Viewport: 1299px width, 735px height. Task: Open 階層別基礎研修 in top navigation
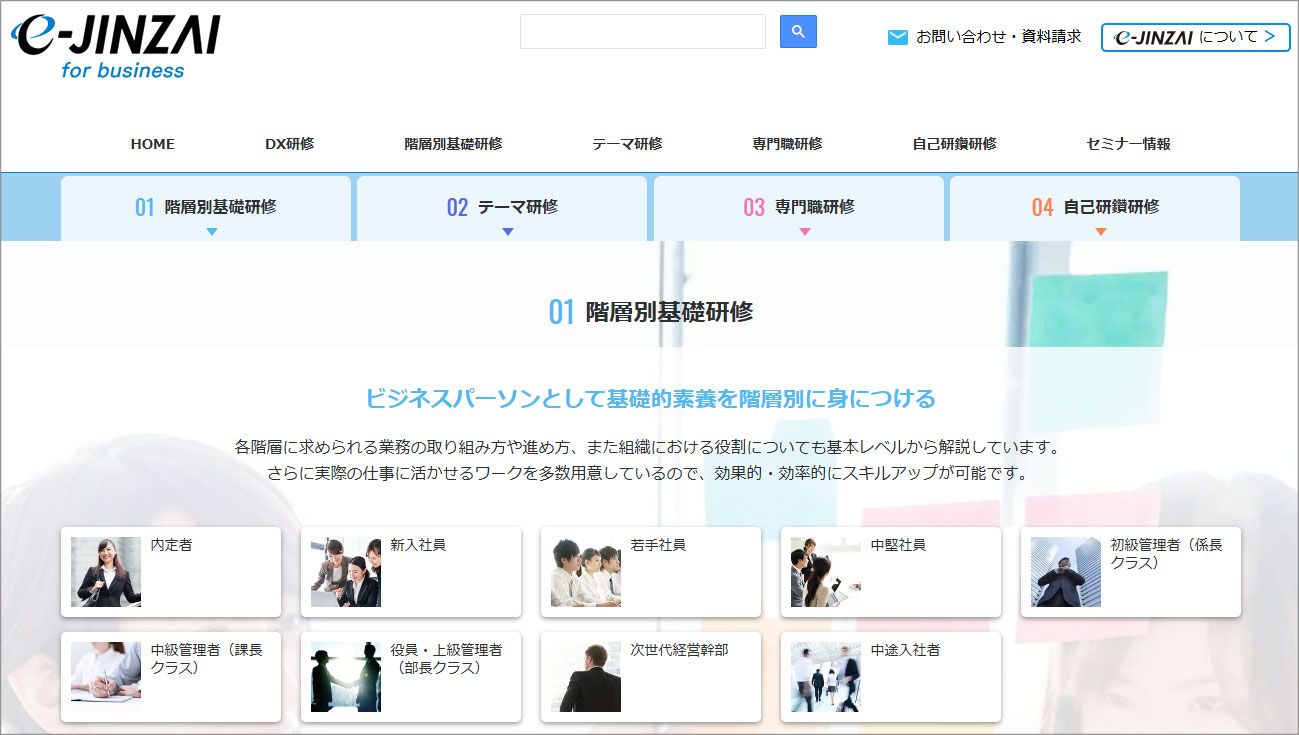[x=453, y=144]
